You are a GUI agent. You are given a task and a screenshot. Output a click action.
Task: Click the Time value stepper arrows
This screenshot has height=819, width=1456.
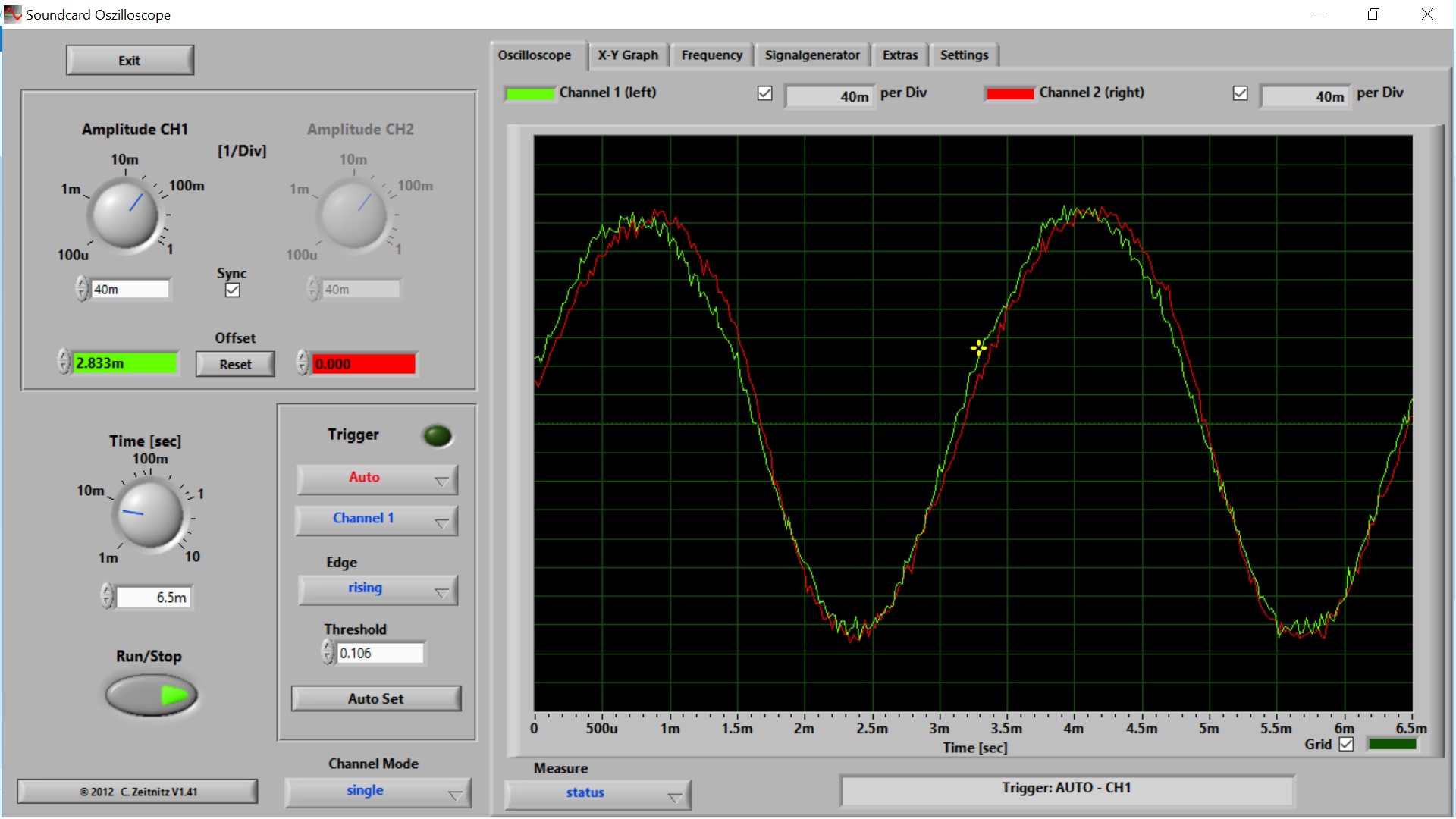(107, 597)
